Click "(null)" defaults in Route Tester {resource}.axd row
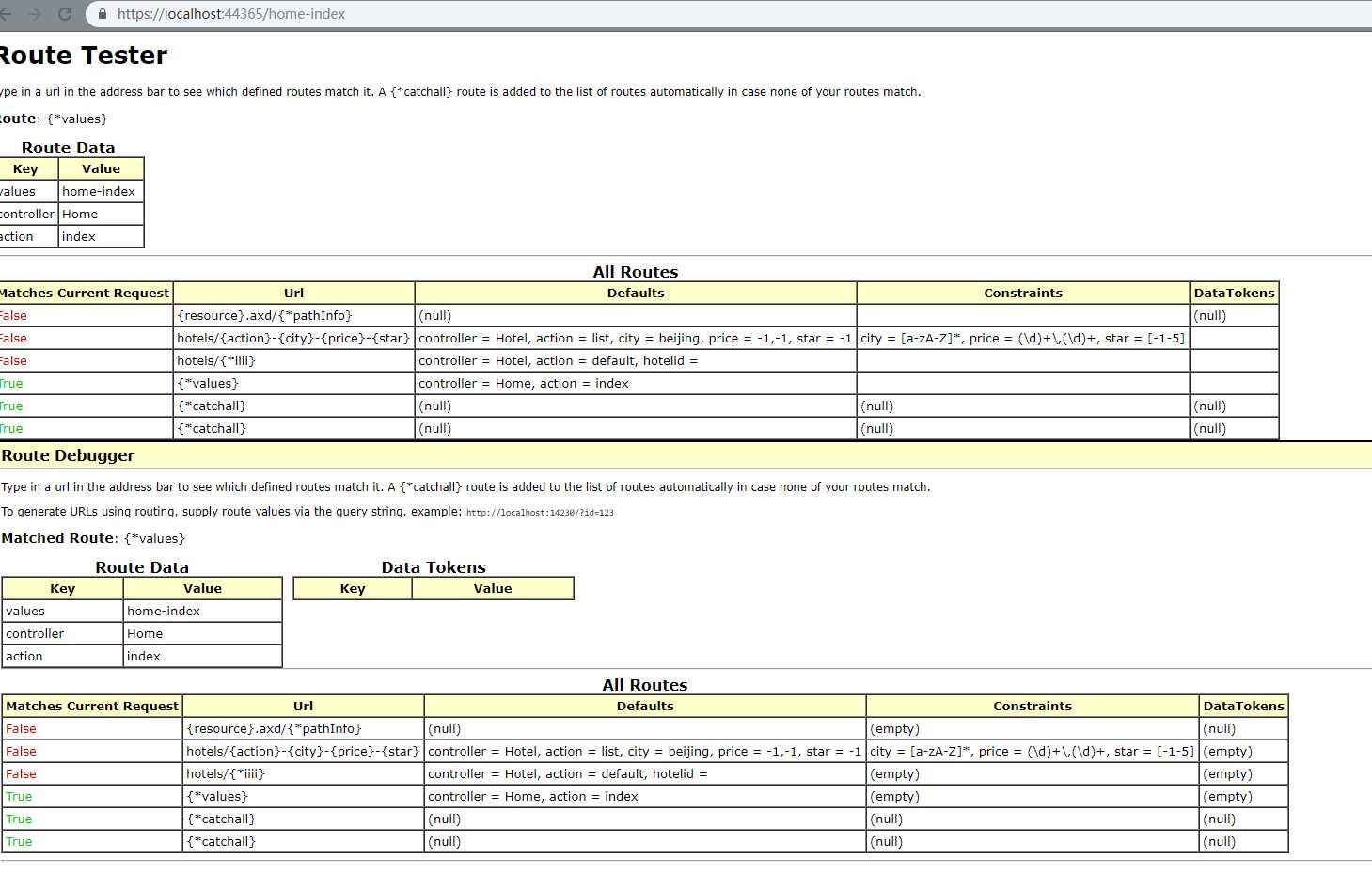Image resolution: width=1372 pixels, height=875 pixels. [x=434, y=315]
